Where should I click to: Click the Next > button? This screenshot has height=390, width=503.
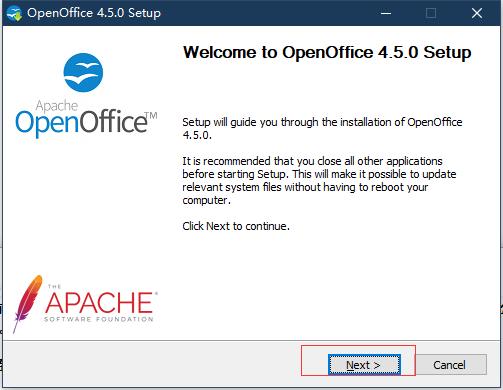[x=364, y=365]
